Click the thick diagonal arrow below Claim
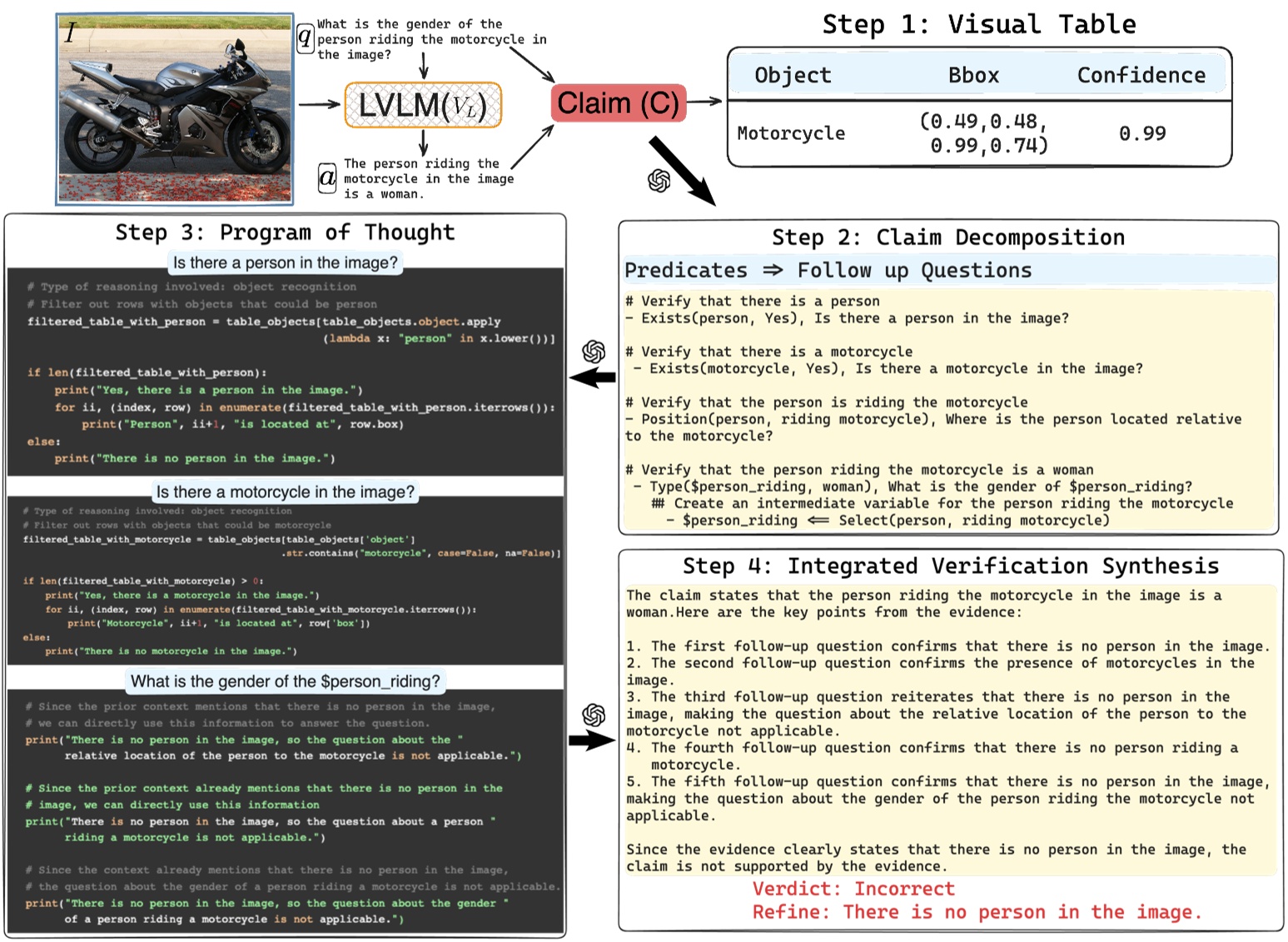Image resolution: width=1288 pixels, height=942 pixels. tap(681, 170)
